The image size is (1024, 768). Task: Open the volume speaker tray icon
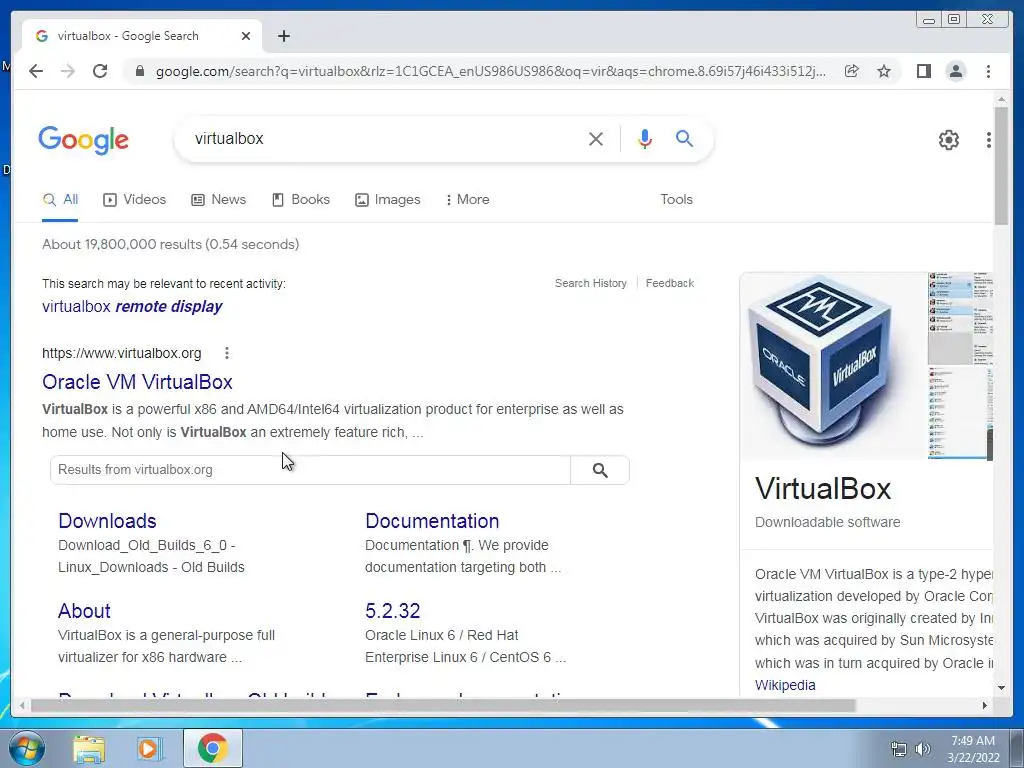coord(923,749)
